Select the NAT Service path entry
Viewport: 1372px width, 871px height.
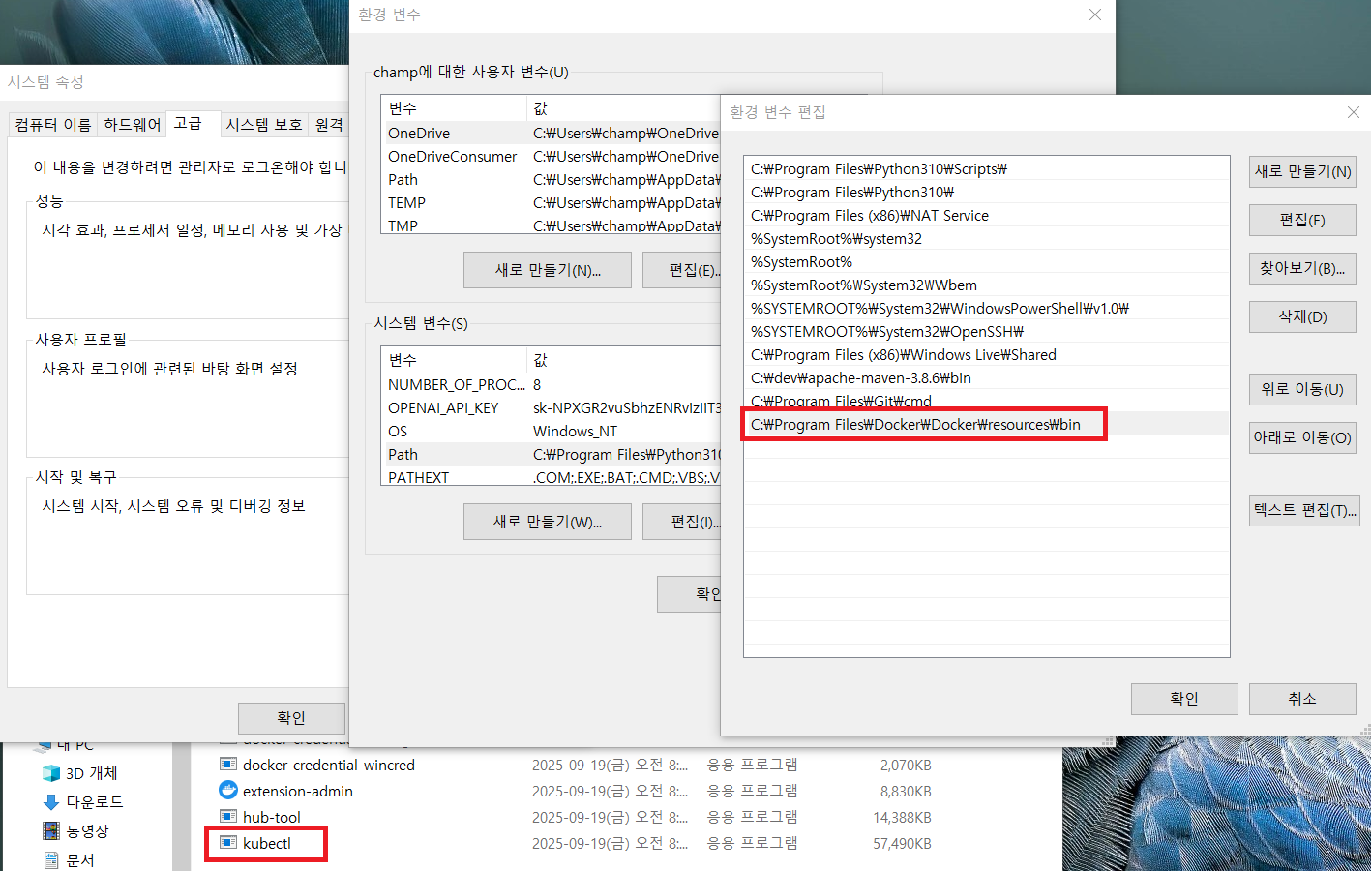[986, 215]
